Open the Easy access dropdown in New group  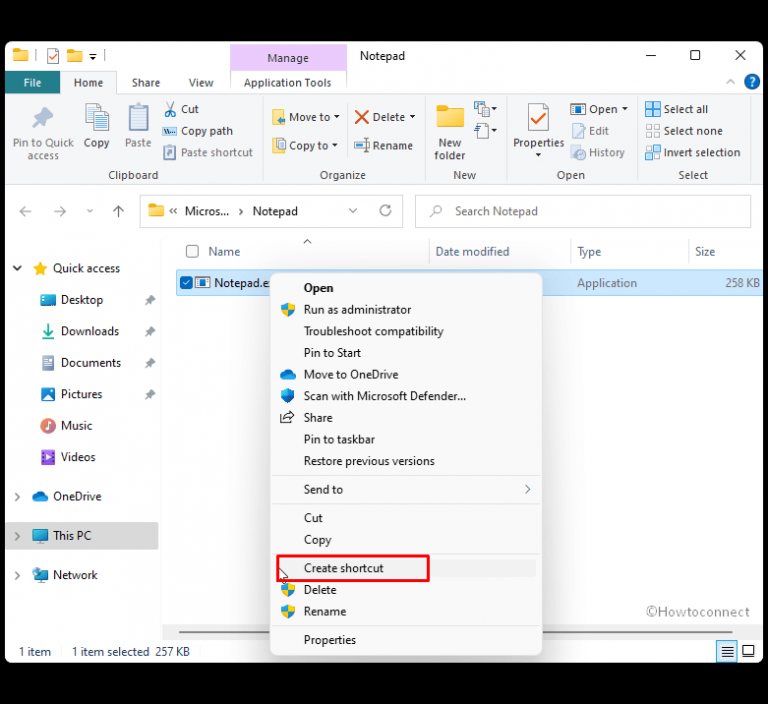tap(485, 131)
